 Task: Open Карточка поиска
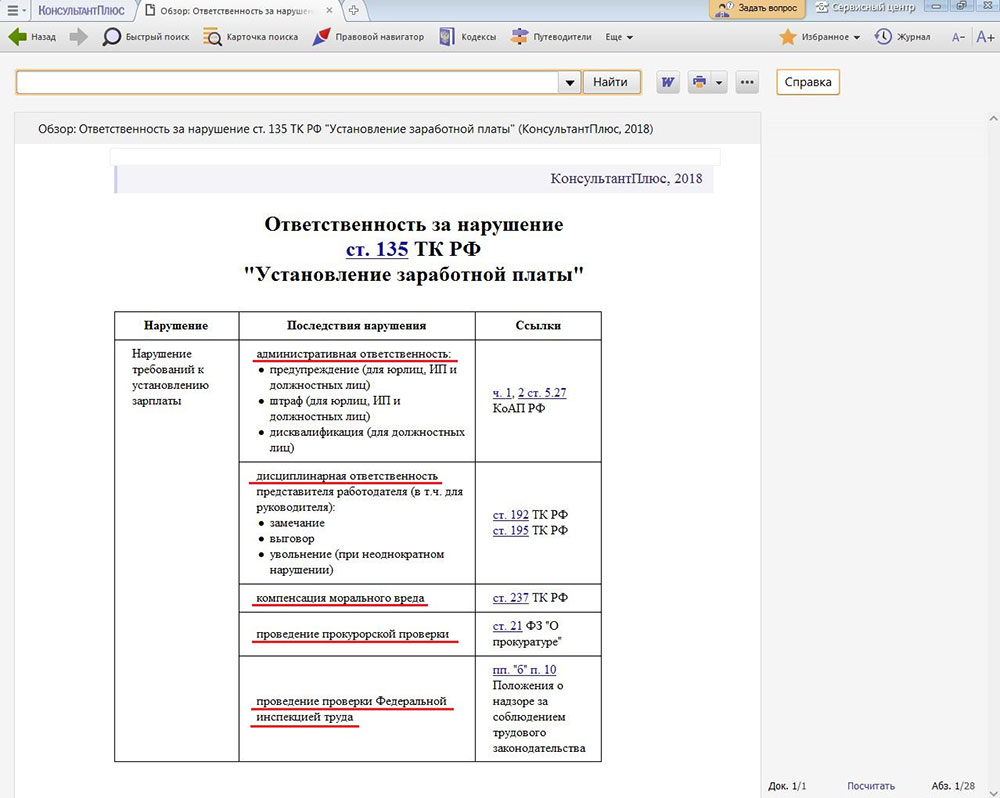(x=250, y=37)
